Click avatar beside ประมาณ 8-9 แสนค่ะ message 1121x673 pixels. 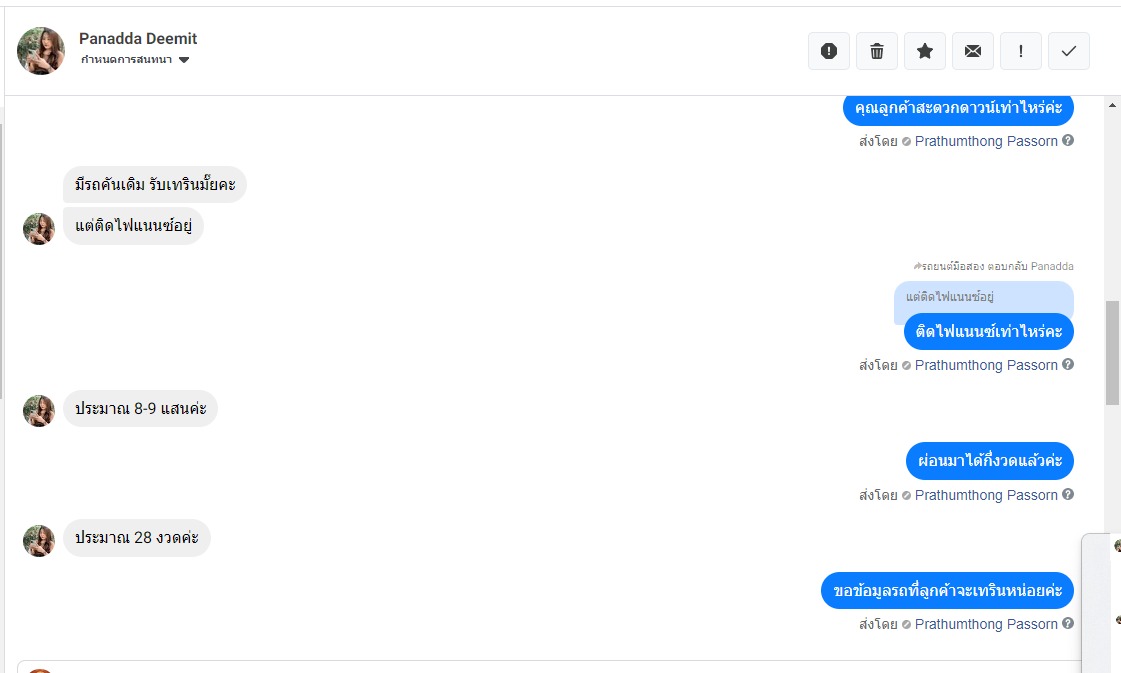(x=39, y=411)
